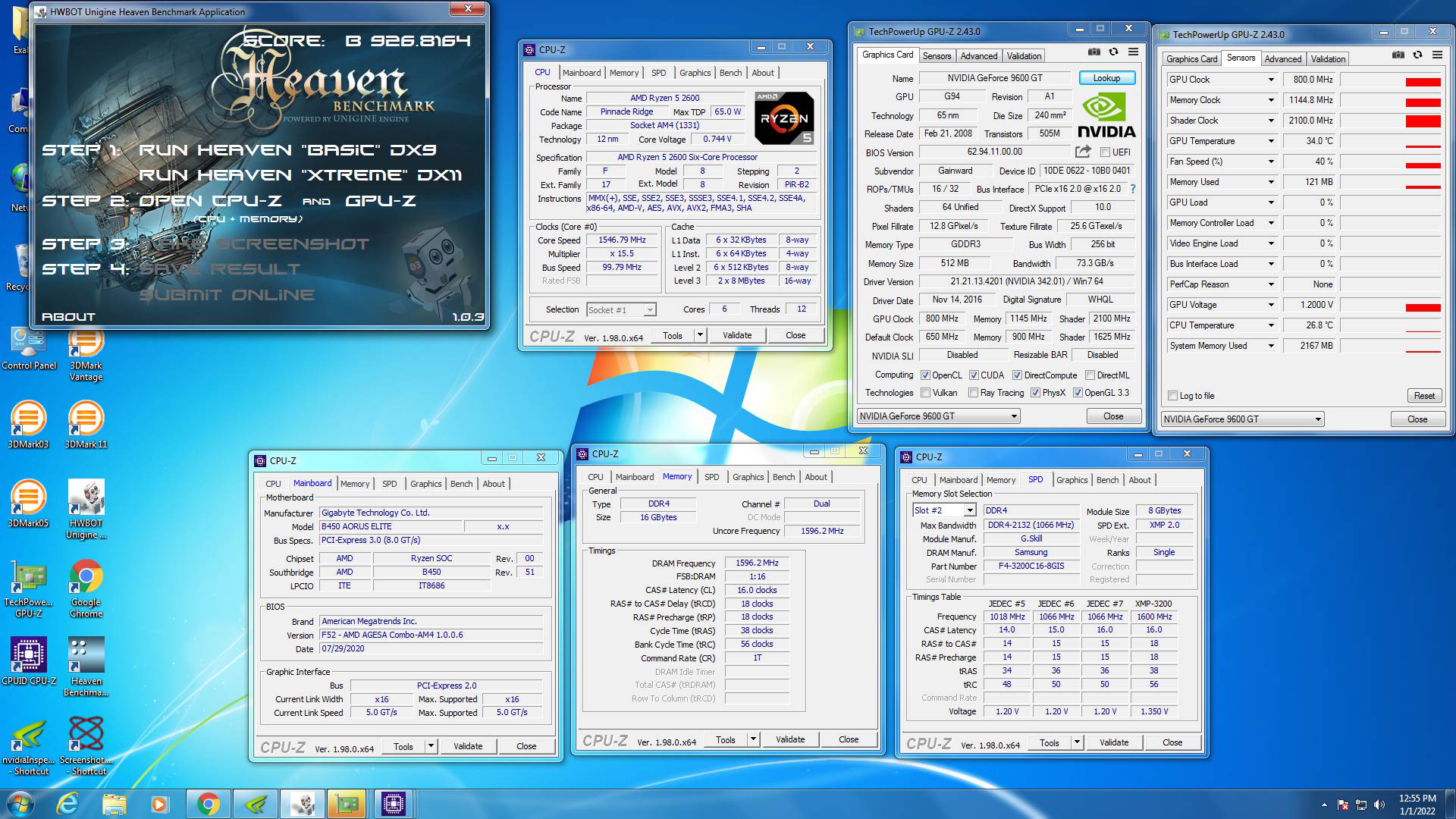The height and width of the screenshot is (819, 1456).
Task: Click the volume icon in system tray
Action: click(x=1379, y=805)
